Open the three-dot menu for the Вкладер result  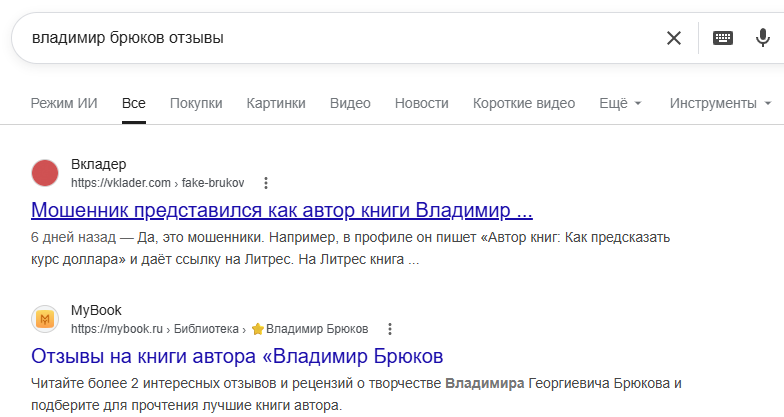coord(266,183)
